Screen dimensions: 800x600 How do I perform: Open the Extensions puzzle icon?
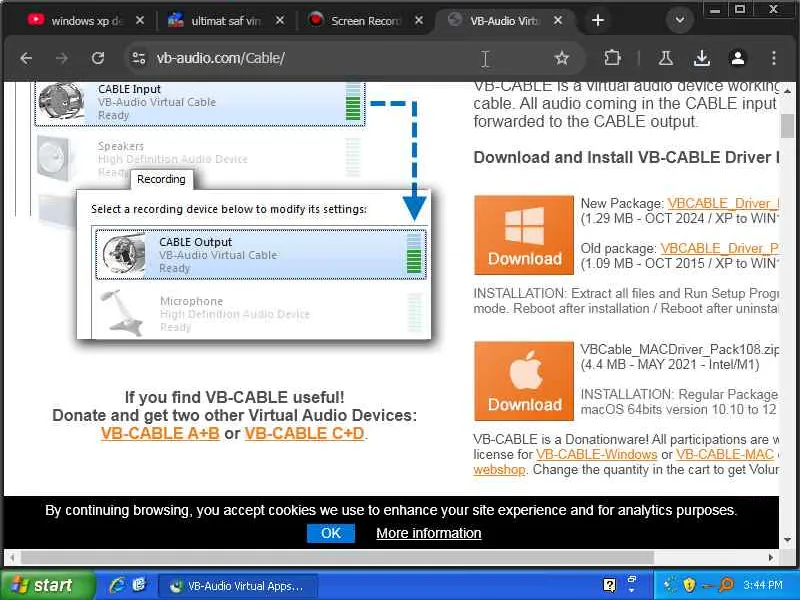point(612,58)
